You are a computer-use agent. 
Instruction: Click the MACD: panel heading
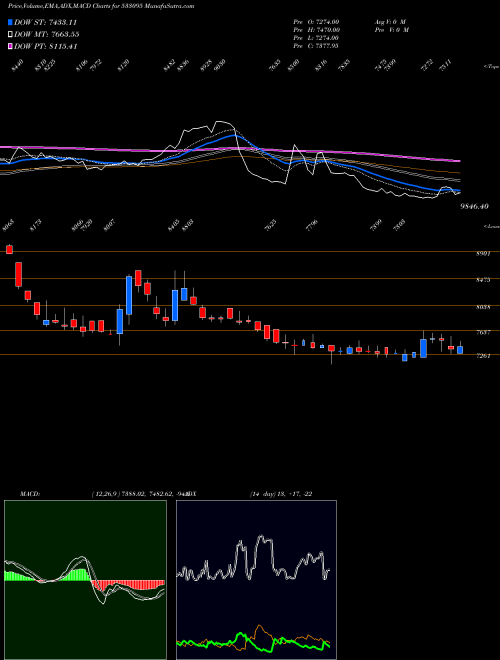30,493
